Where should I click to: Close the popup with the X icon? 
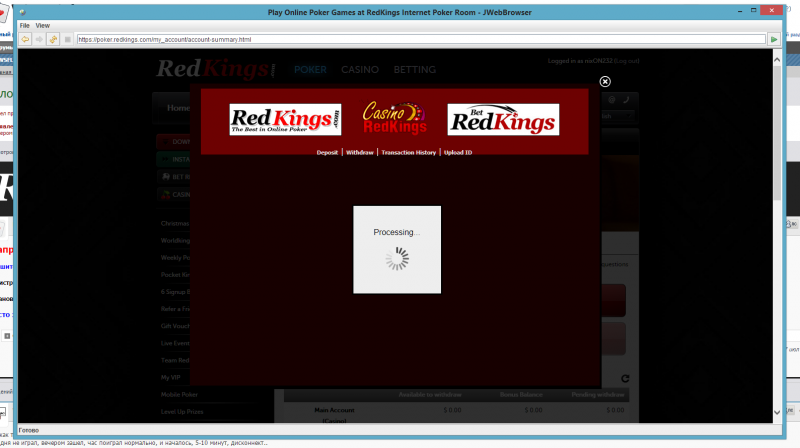tap(605, 82)
